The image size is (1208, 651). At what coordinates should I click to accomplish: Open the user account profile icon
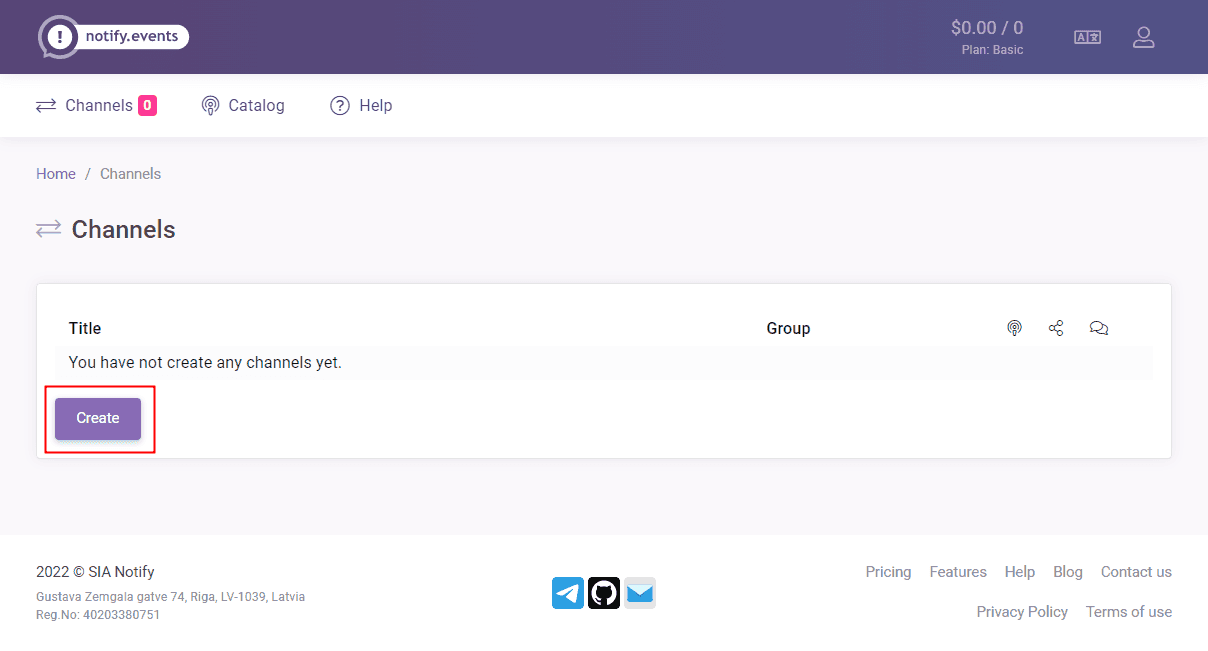tap(1143, 37)
